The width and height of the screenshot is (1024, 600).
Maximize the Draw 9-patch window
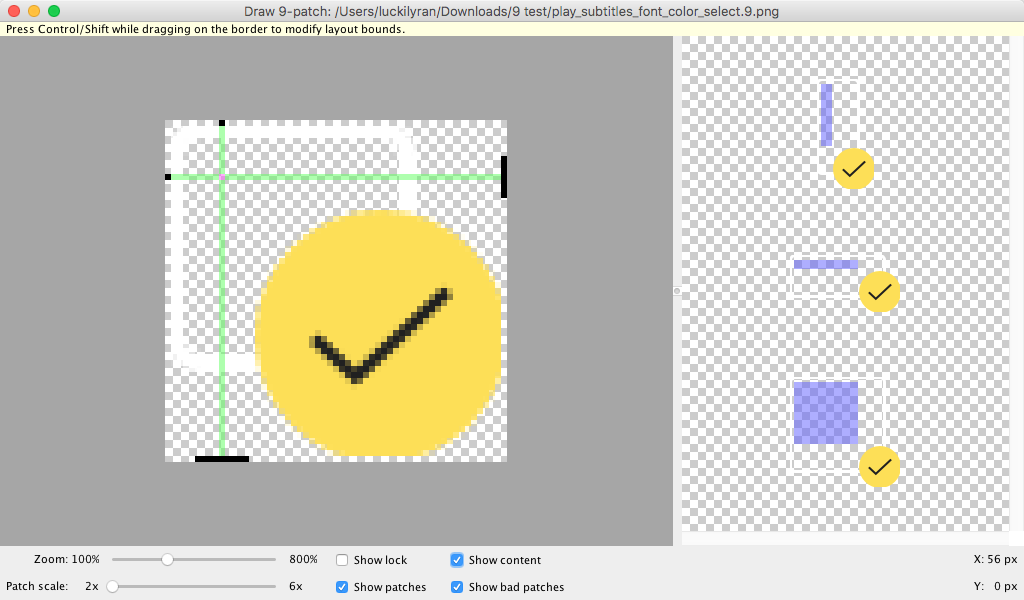54,11
